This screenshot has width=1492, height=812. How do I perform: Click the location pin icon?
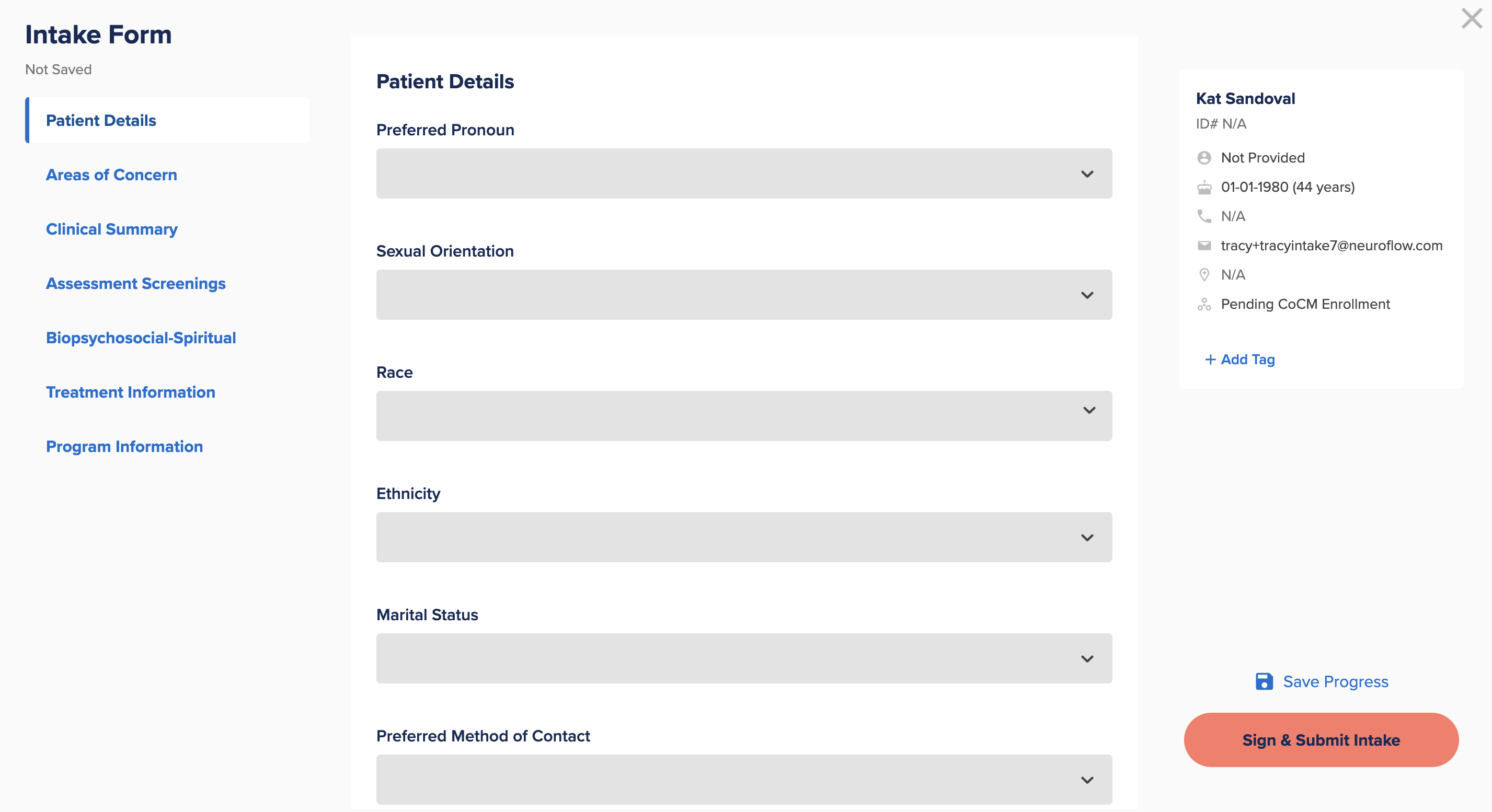click(x=1204, y=274)
